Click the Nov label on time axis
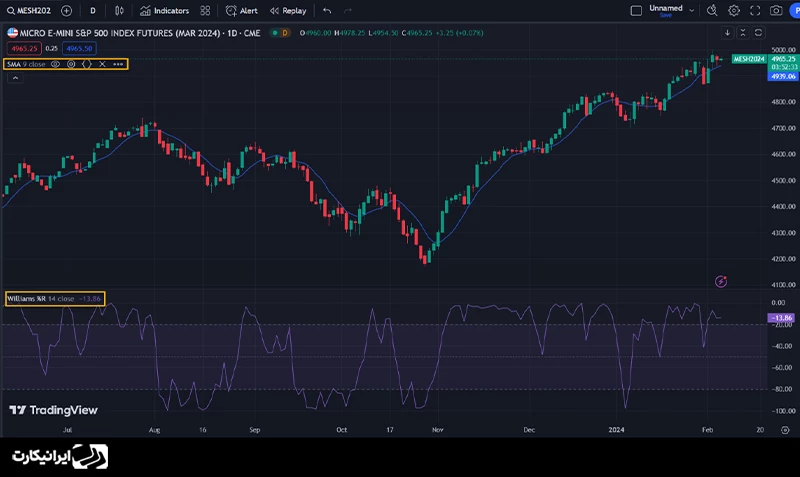Viewport: 800px width, 477px height. click(x=438, y=430)
